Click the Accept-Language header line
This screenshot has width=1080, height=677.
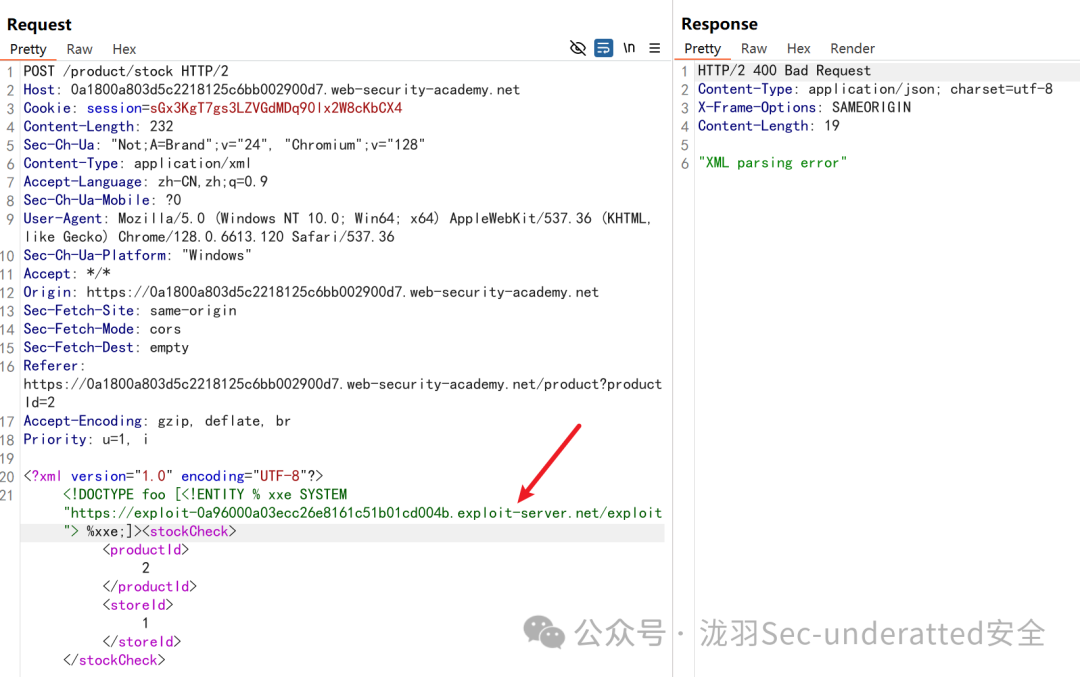145,182
